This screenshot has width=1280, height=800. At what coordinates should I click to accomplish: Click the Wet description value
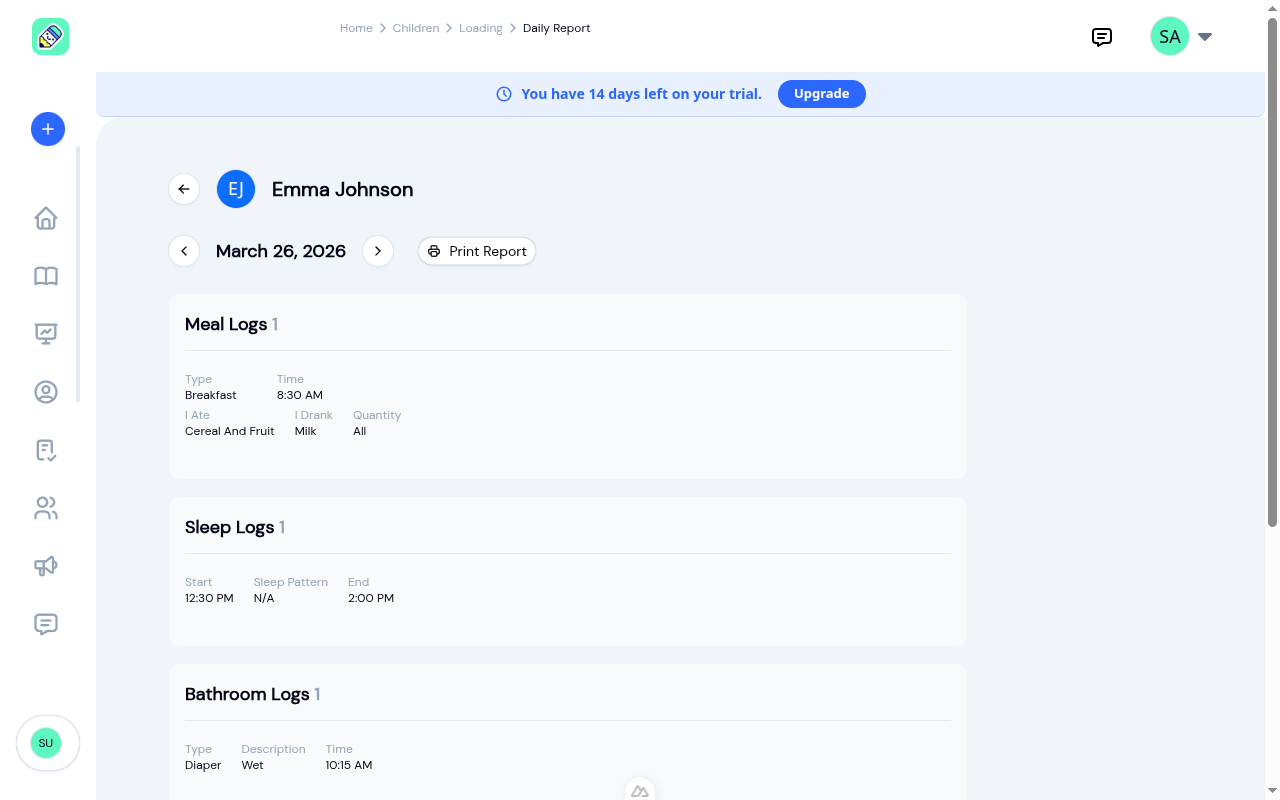tap(253, 765)
